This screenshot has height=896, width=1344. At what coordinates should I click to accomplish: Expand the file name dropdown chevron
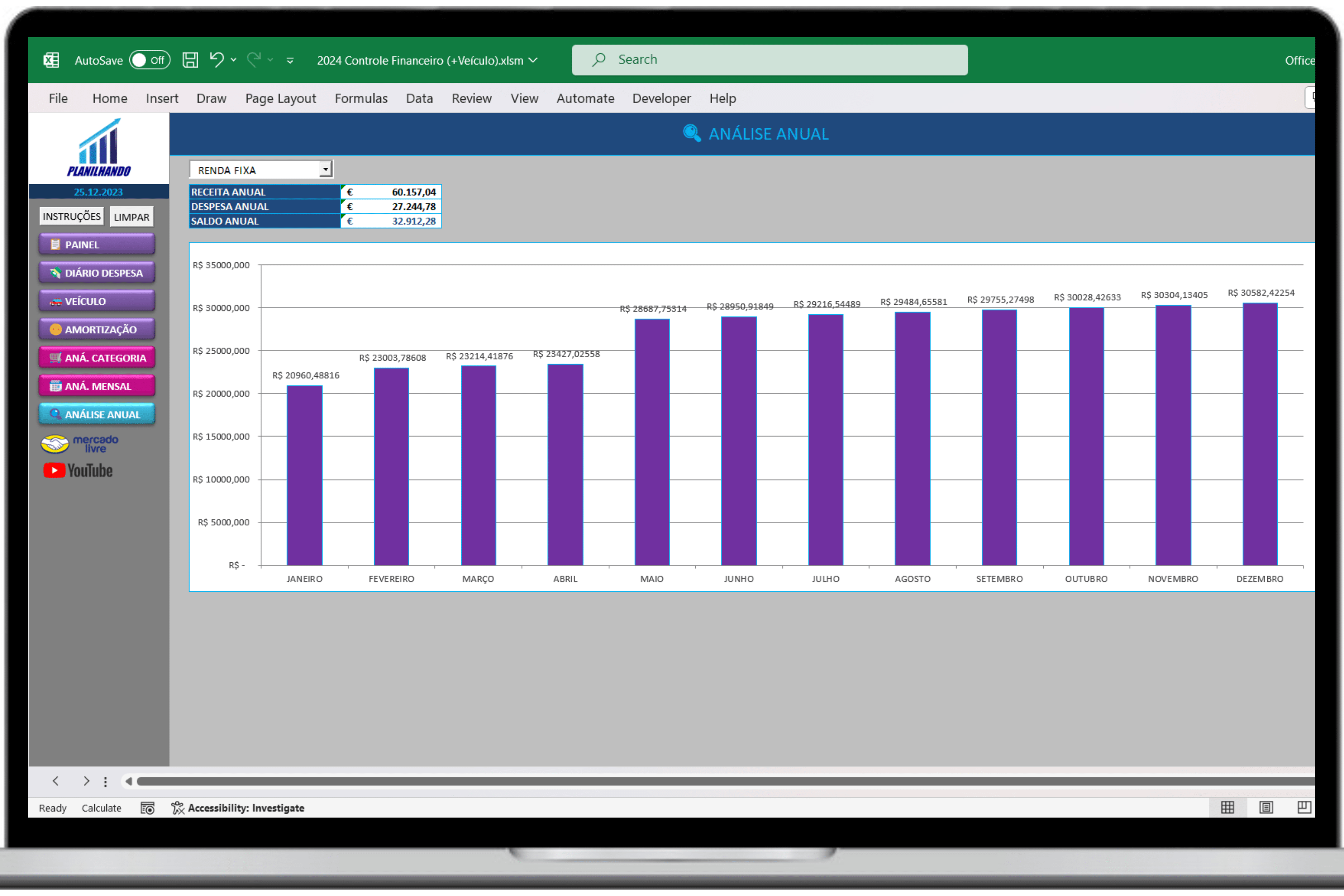[x=533, y=60]
